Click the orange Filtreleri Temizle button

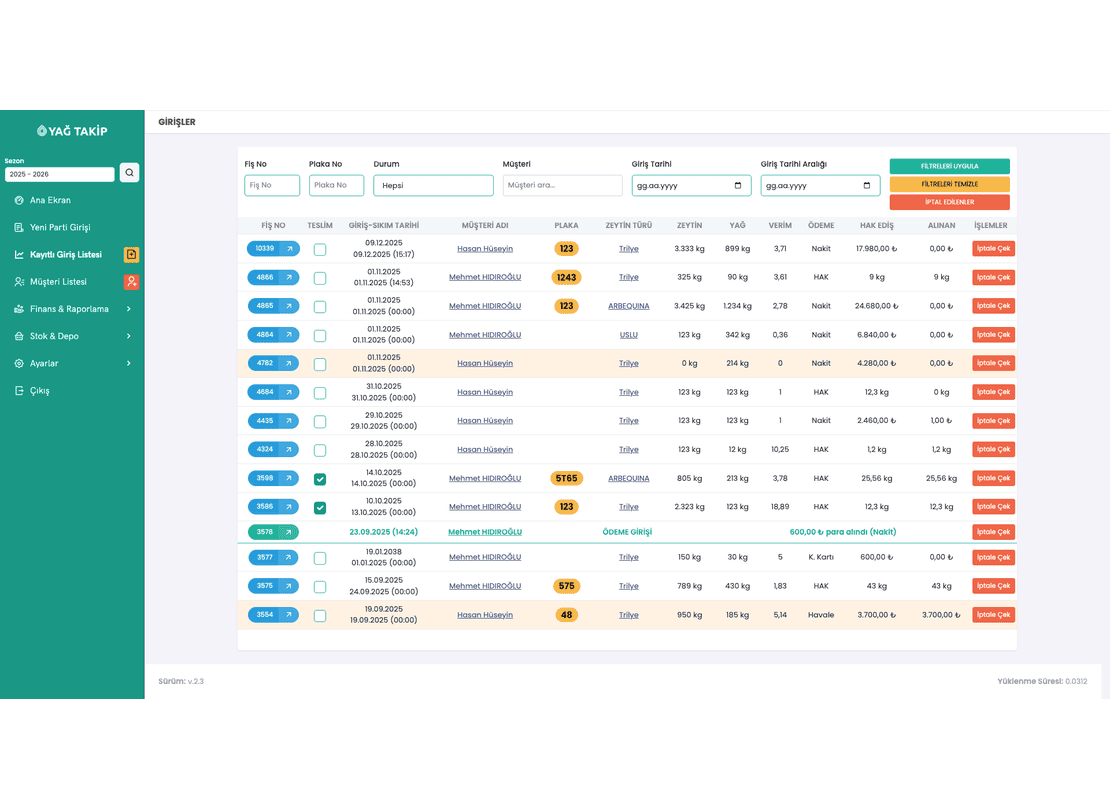click(x=949, y=184)
